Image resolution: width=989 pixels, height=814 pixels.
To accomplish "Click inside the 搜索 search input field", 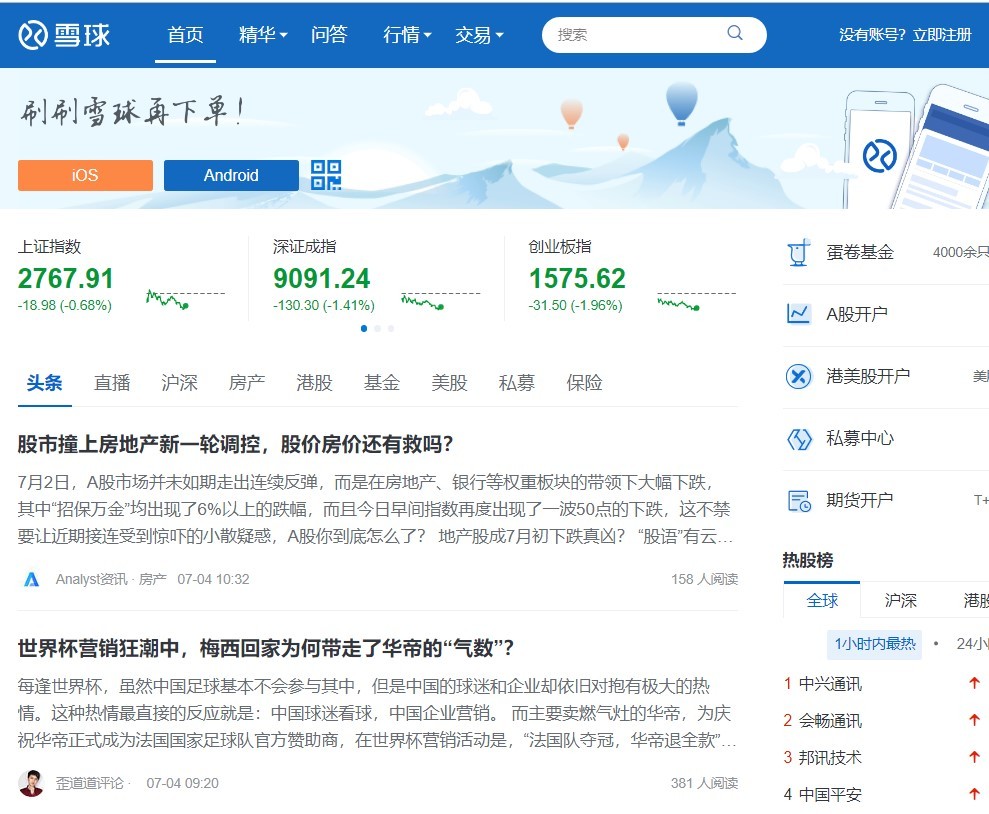I will click(x=630, y=34).
